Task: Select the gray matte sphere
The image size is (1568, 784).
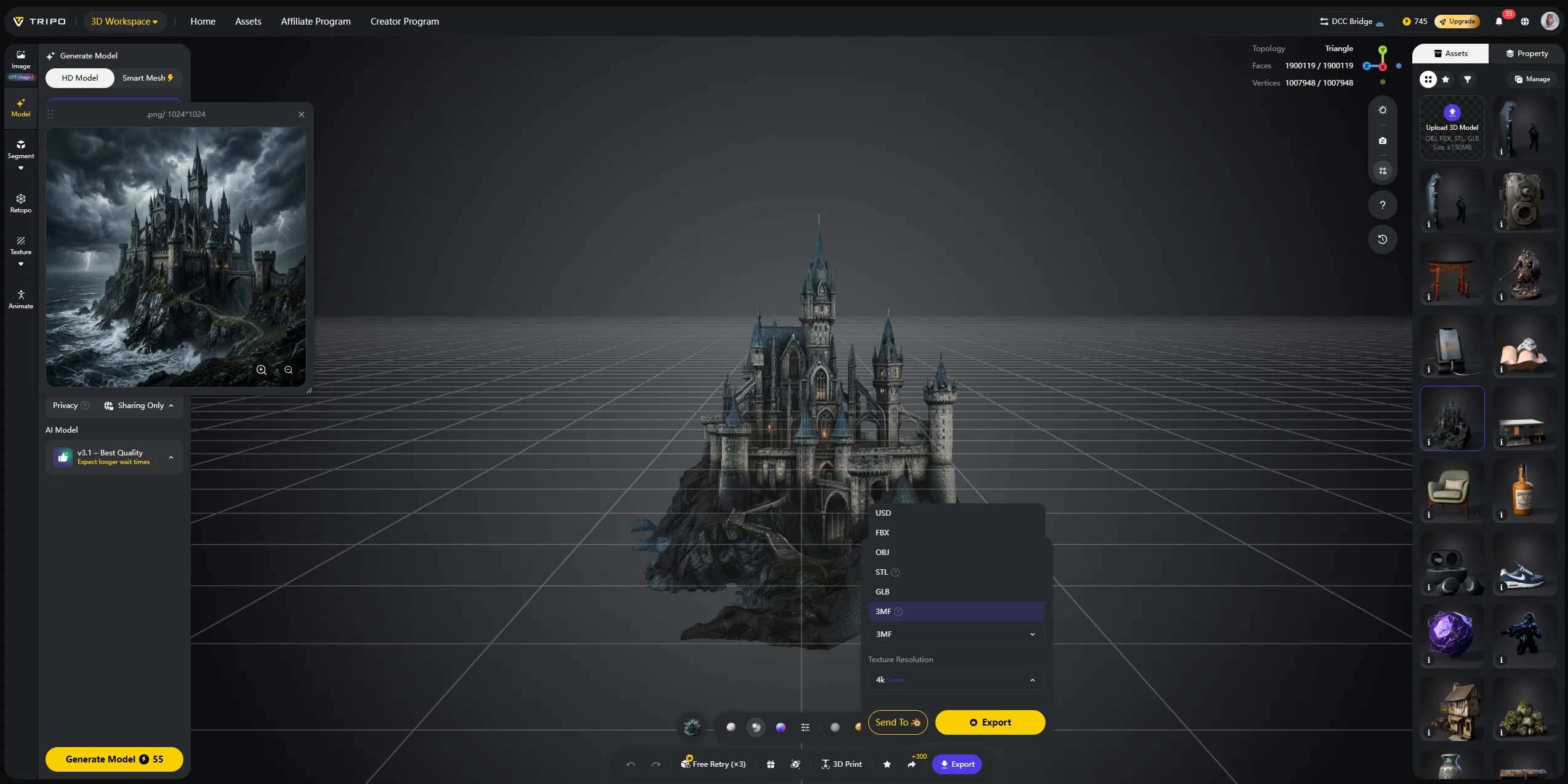Action: pos(835,727)
